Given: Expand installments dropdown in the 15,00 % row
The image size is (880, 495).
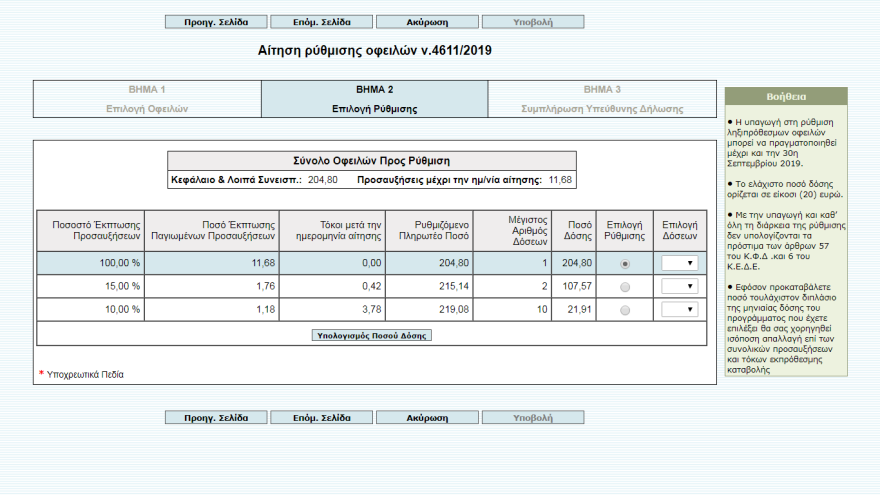Looking at the screenshot, I should point(679,287).
